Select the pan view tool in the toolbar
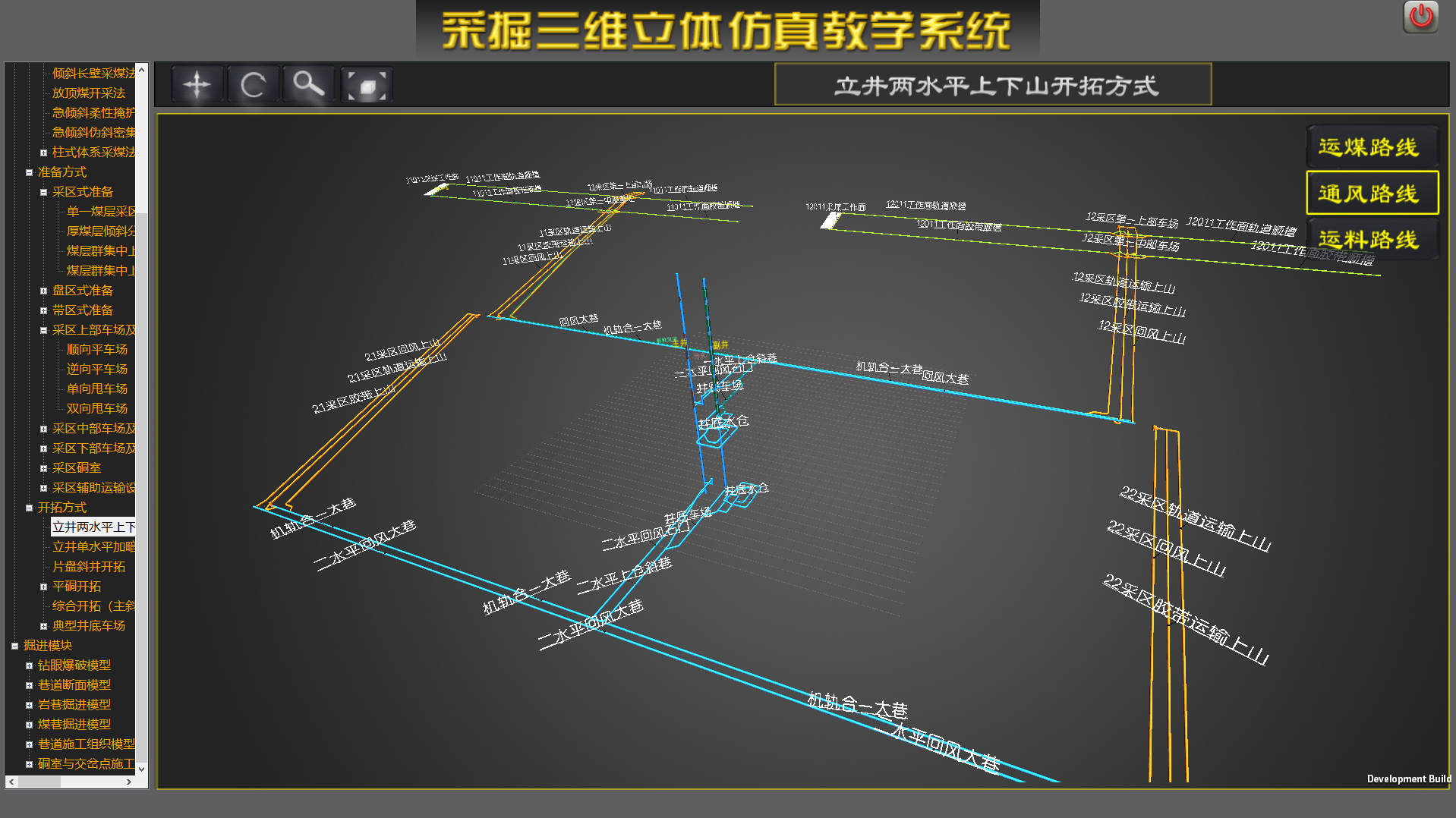This screenshot has width=1456, height=818. [x=197, y=83]
